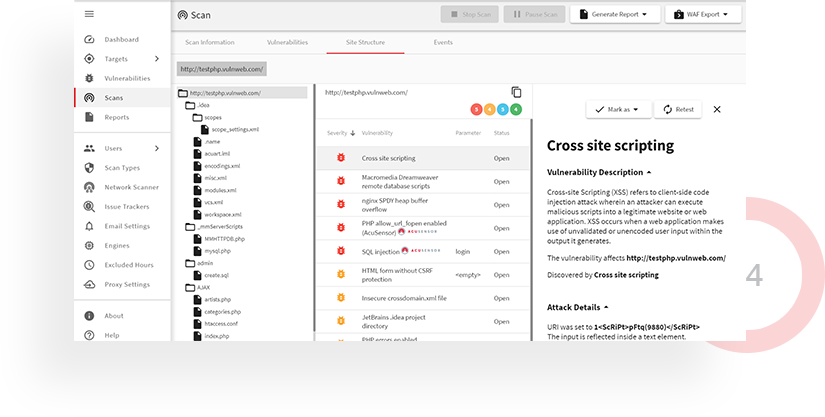Open HTML form without CSRF protection row
This screenshot has width=825, height=417.
point(422,274)
